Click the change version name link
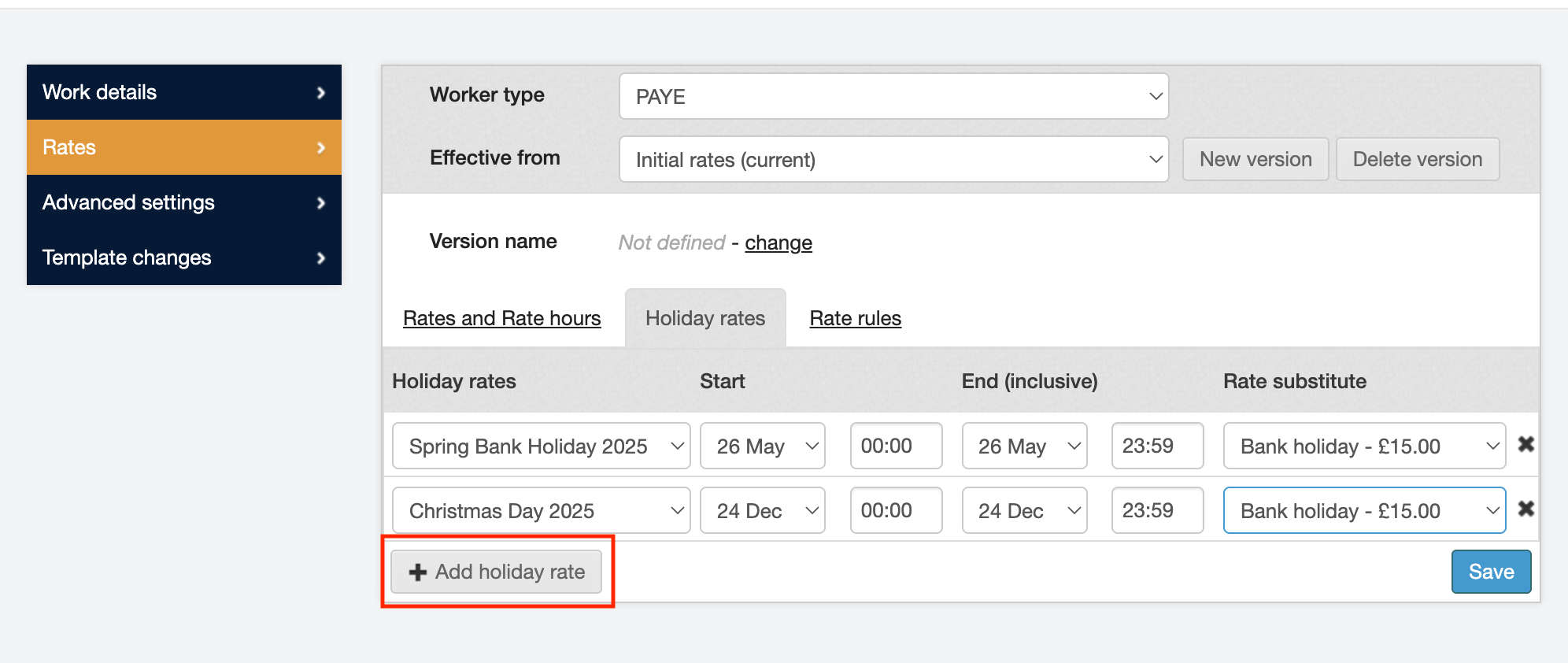The width and height of the screenshot is (1568, 663). [778, 243]
